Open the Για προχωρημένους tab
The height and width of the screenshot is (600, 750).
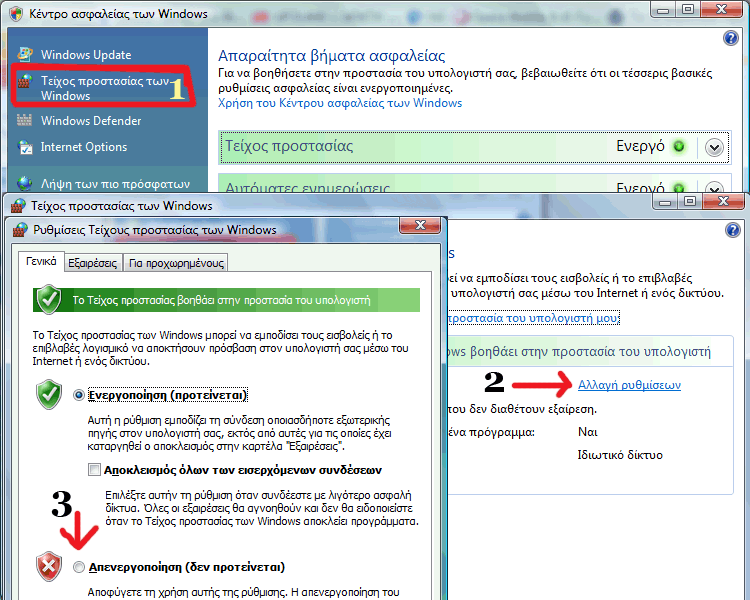tap(176, 263)
